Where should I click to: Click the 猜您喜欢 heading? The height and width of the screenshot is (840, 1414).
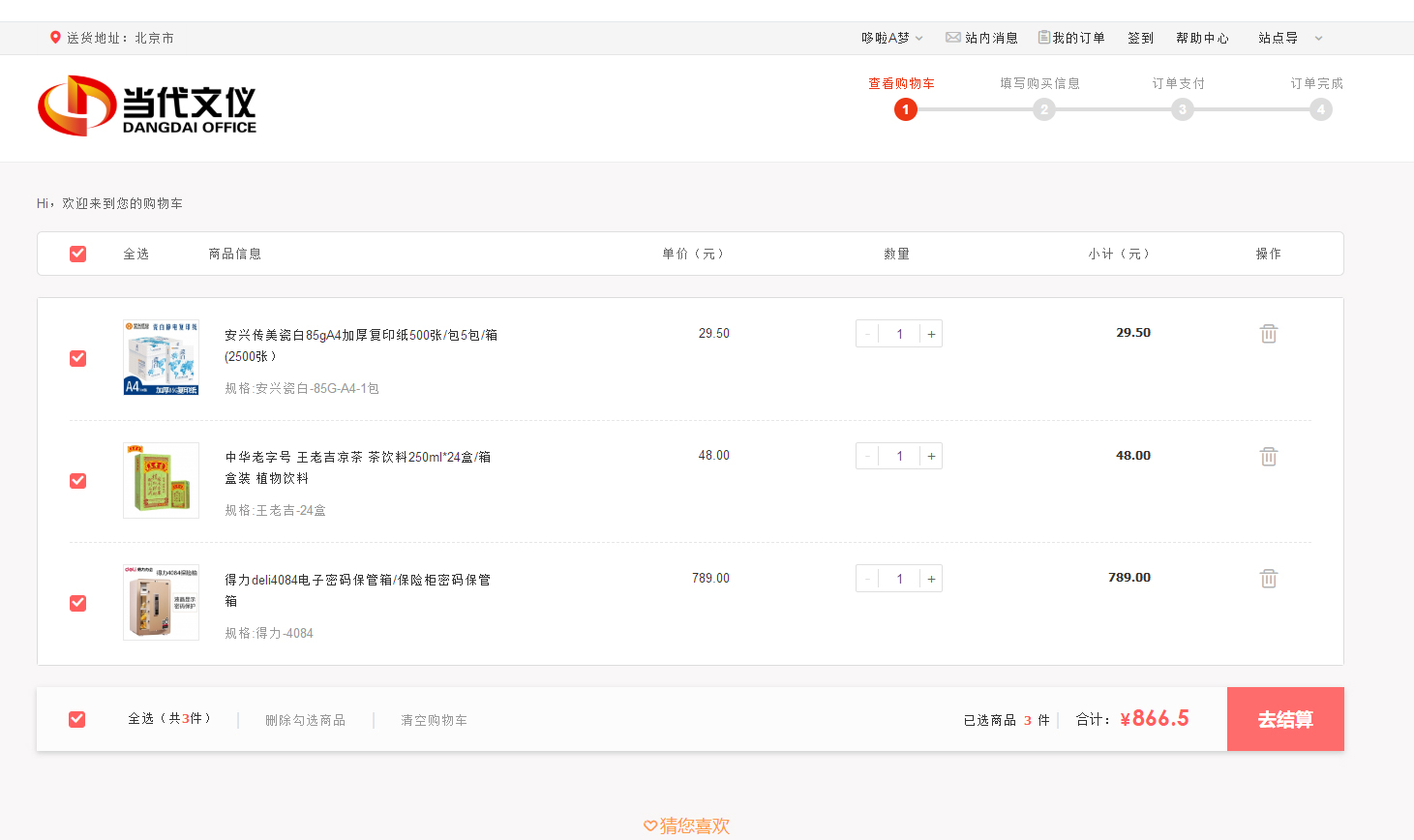695,825
